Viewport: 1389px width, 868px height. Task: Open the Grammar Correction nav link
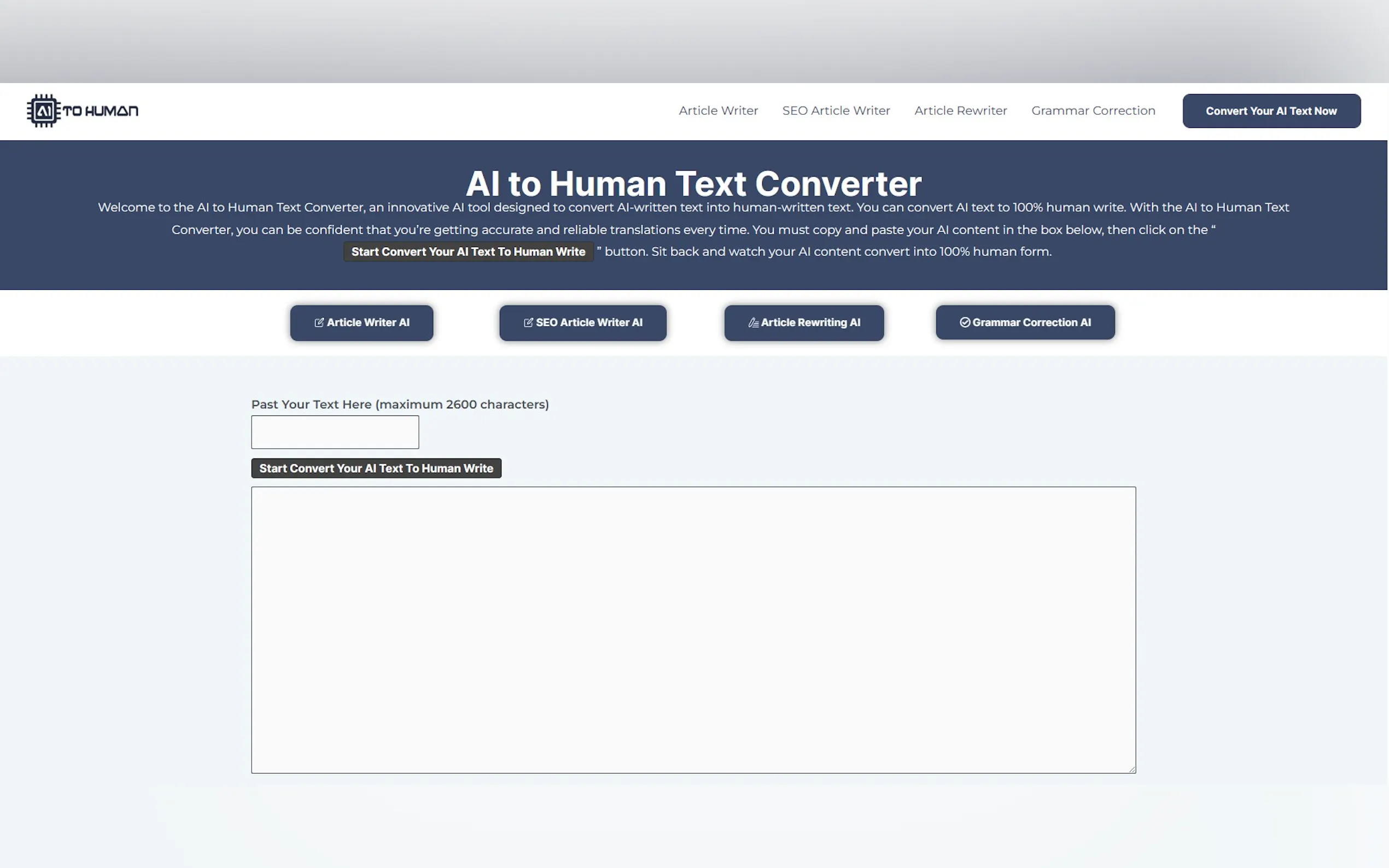click(x=1093, y=111)
